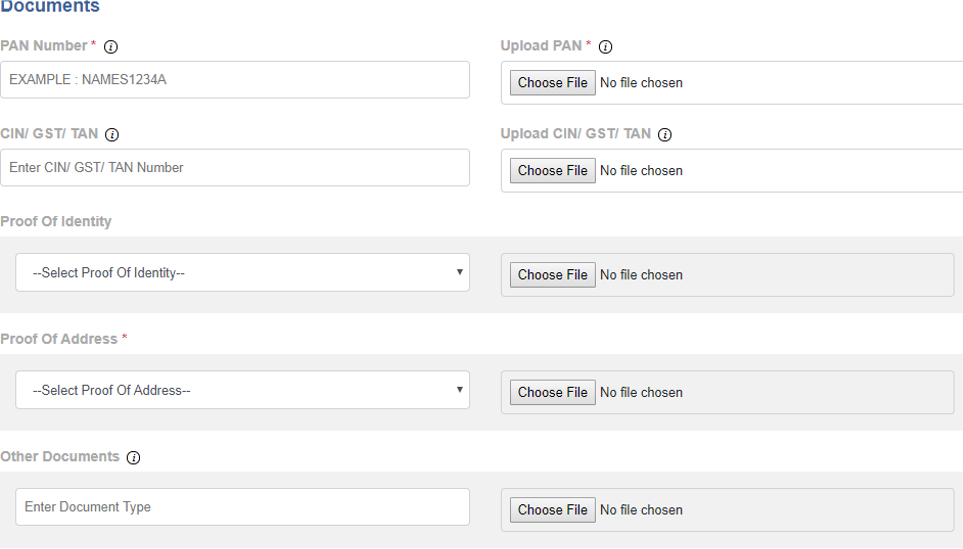Open the Select Proof Of Address dropdown
963x549 pixels.
pos(241,390)
